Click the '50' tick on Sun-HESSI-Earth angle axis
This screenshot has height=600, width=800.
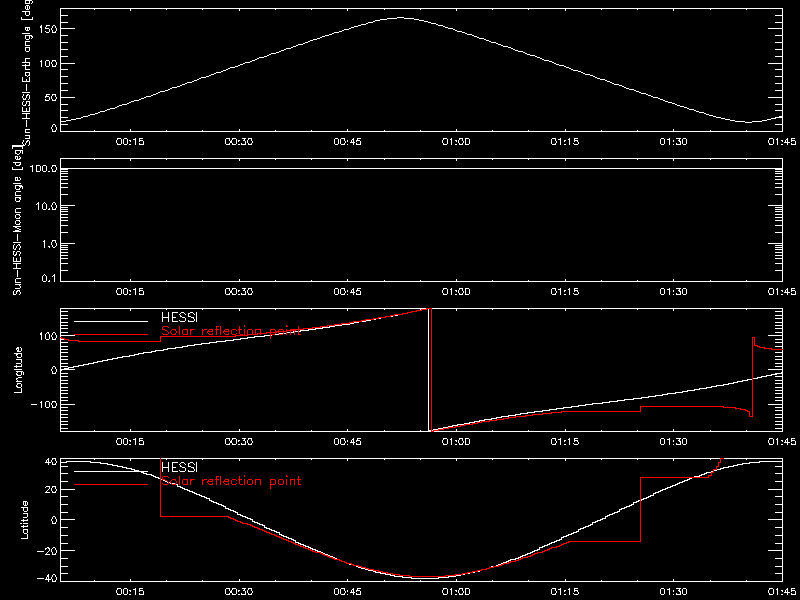click(50, 97)
